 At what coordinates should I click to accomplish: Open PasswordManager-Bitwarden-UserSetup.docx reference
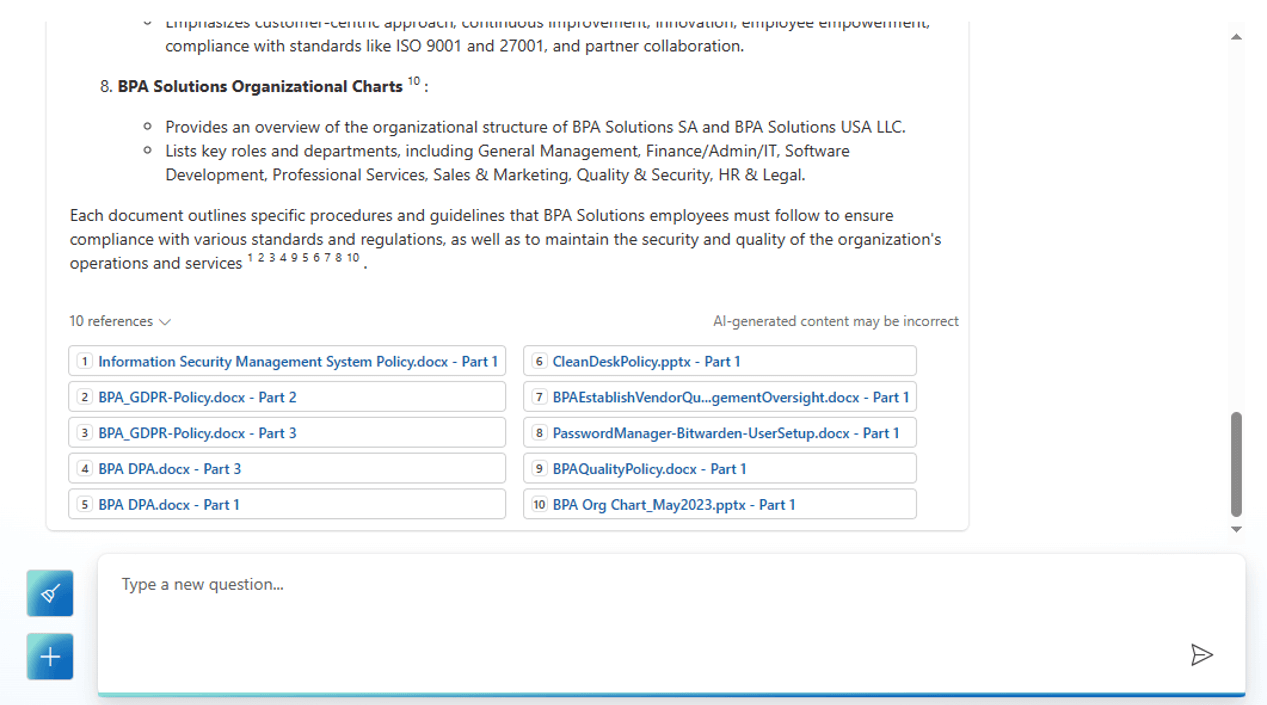click(720, 433)
